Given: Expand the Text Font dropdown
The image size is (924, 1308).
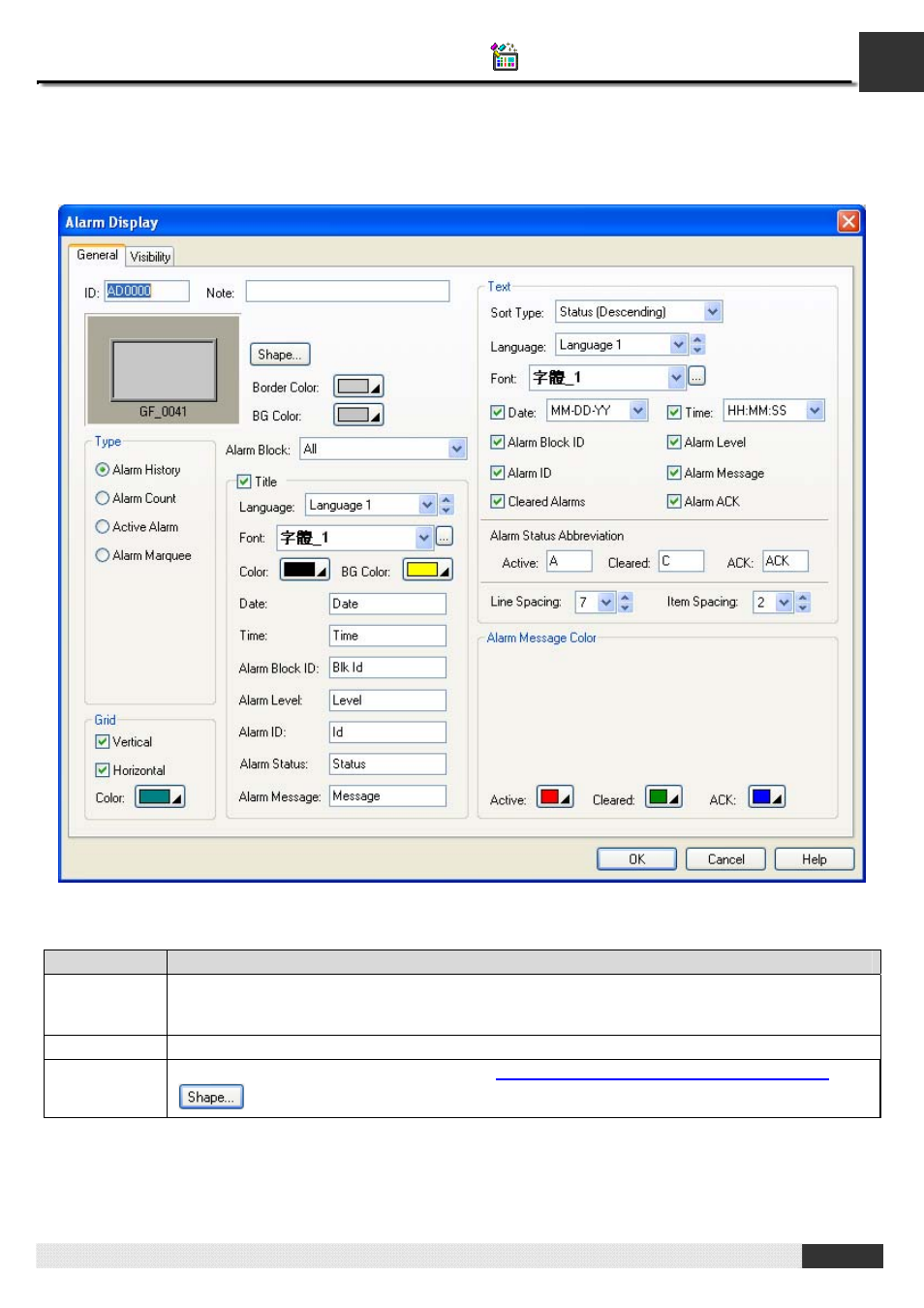Looking at the screenshot, I should (677, 377).
